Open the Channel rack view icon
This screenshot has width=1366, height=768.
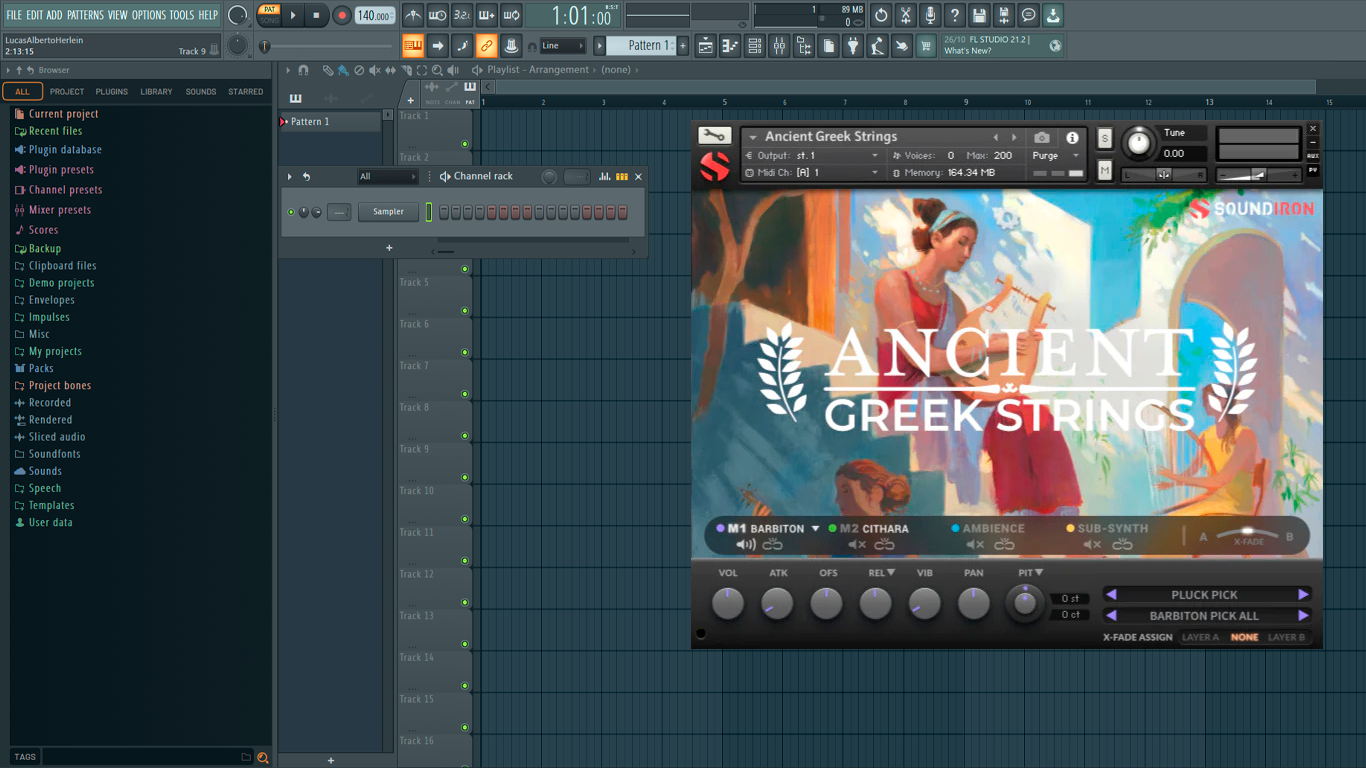[x=755, y=46]
